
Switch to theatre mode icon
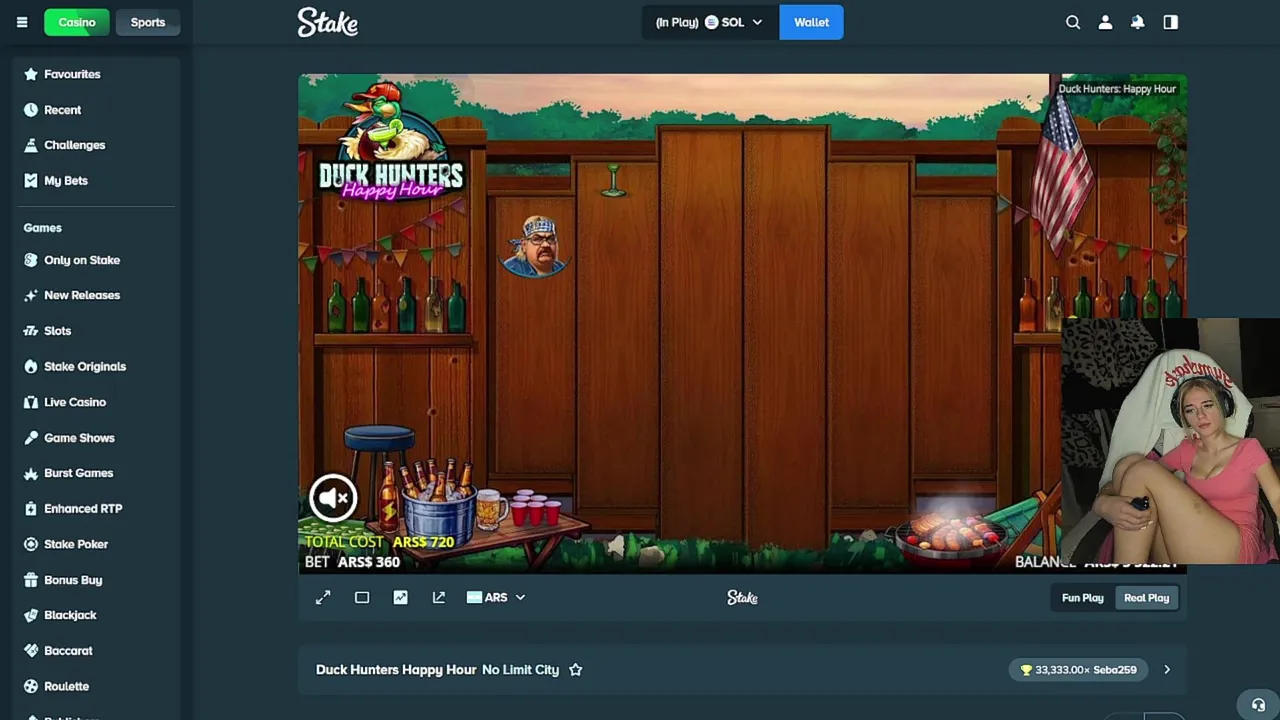pos(362,597)
